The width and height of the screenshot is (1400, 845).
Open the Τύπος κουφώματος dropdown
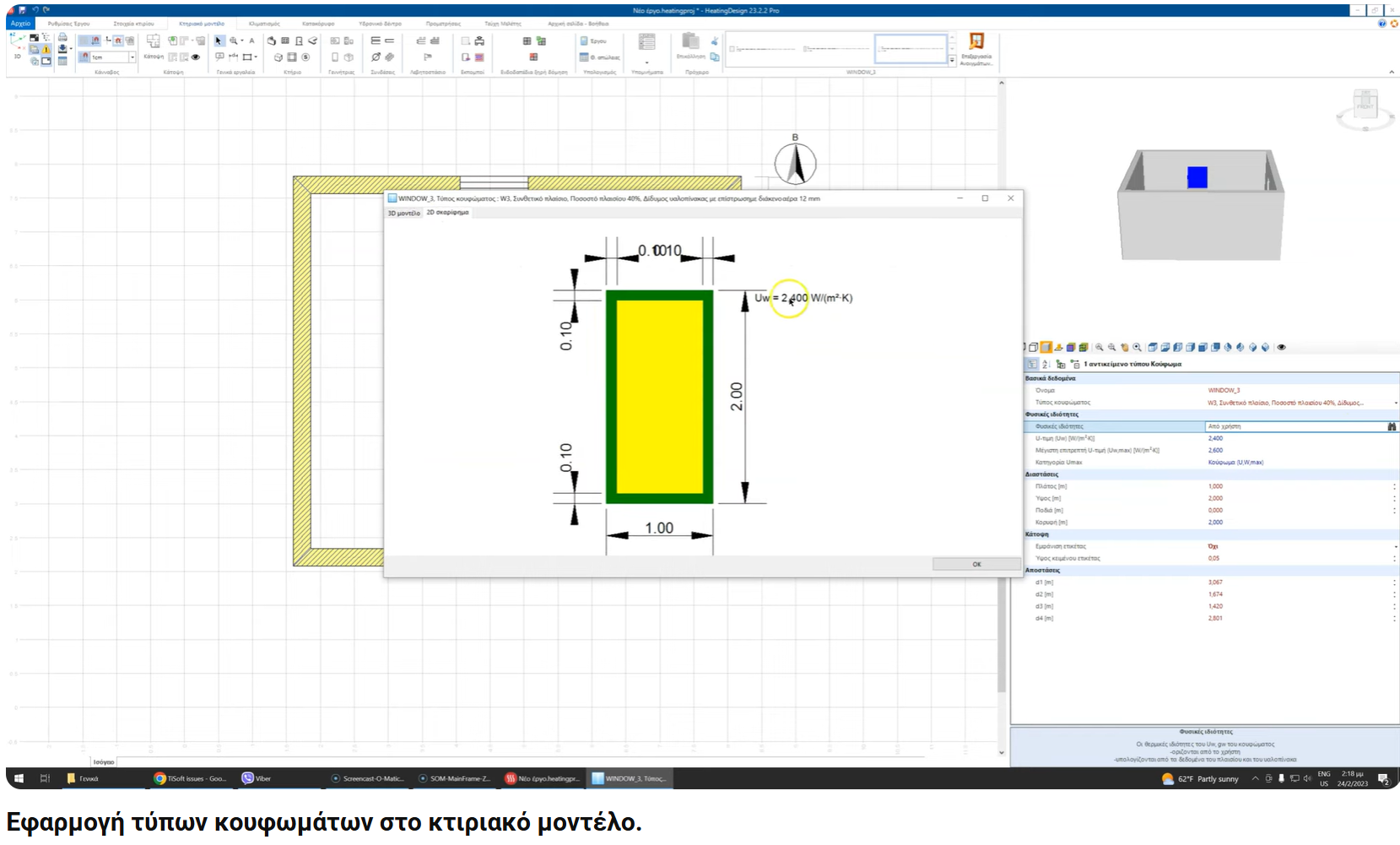[x=1394, y=403]
